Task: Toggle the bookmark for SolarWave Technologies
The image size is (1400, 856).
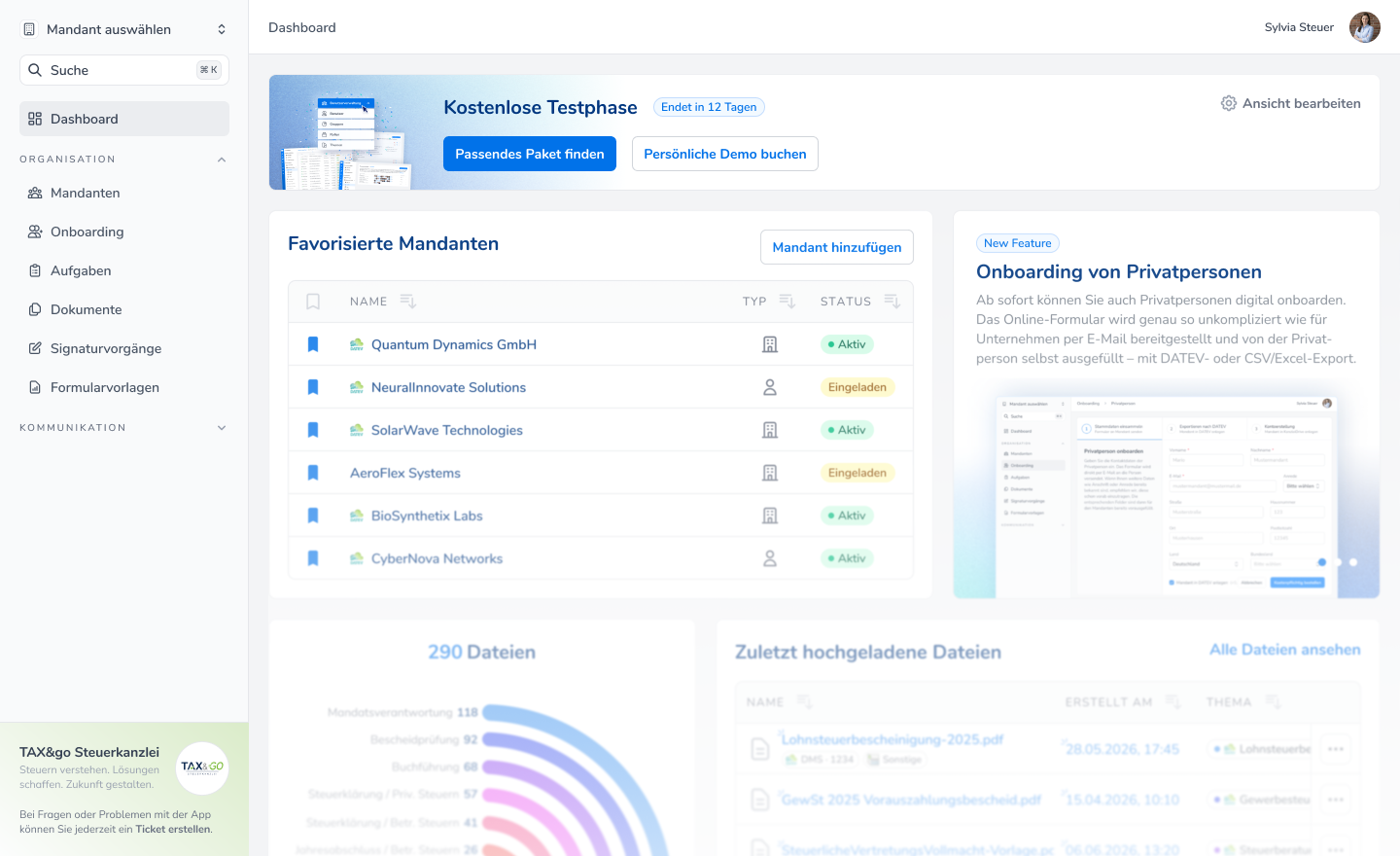Action: tap(313, 430)
